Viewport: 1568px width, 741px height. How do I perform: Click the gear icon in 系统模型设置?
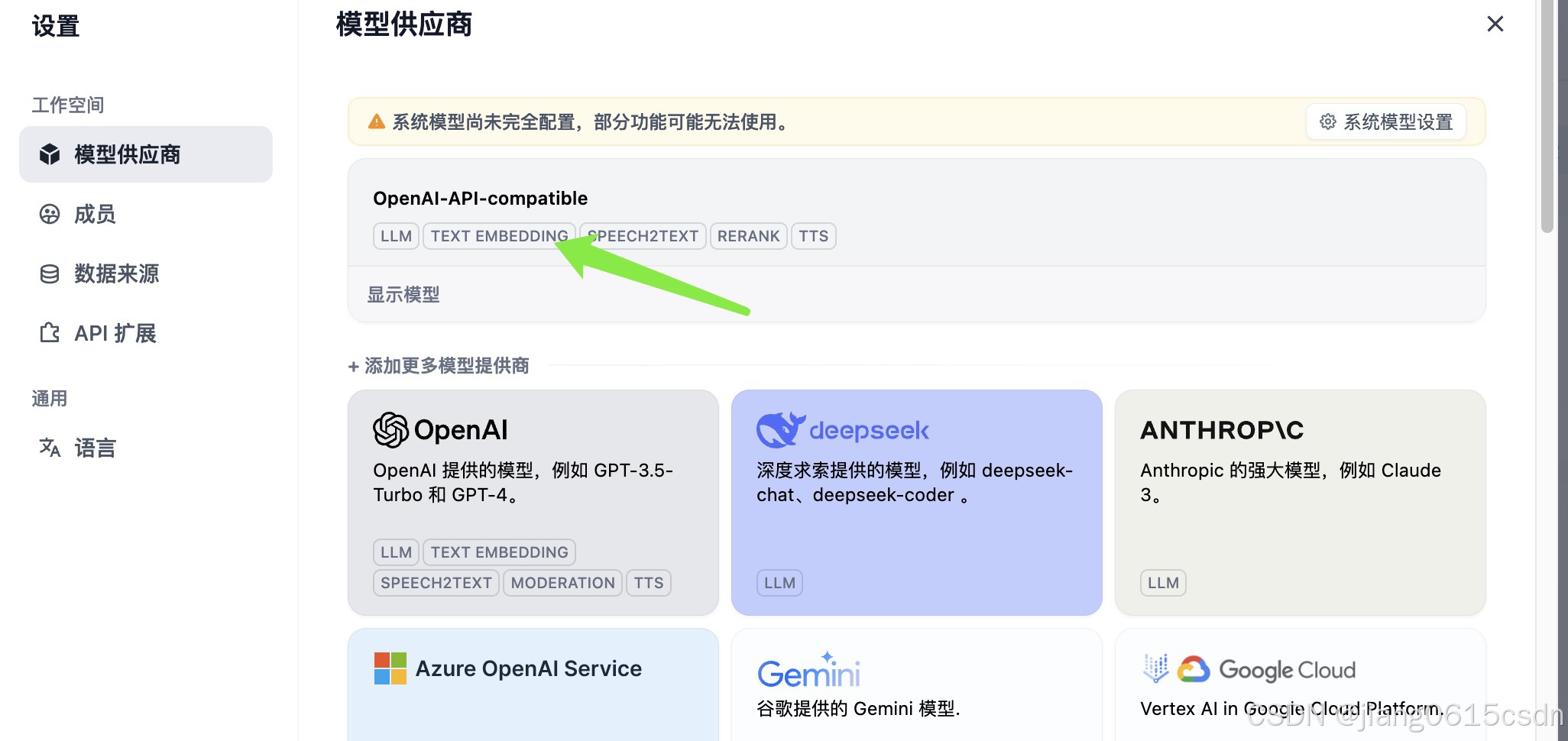pyautogui.click(x=1328, y=121)
